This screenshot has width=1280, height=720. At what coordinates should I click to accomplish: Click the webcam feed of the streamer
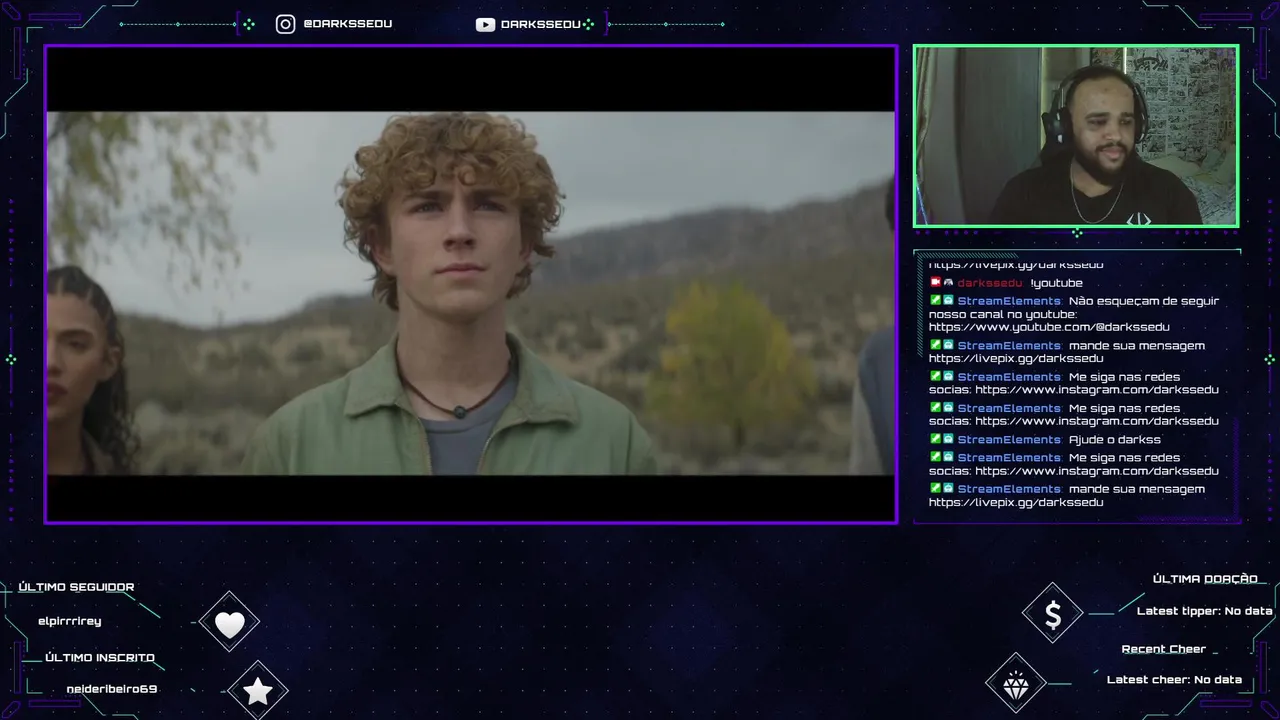[x=1076, y=136]
